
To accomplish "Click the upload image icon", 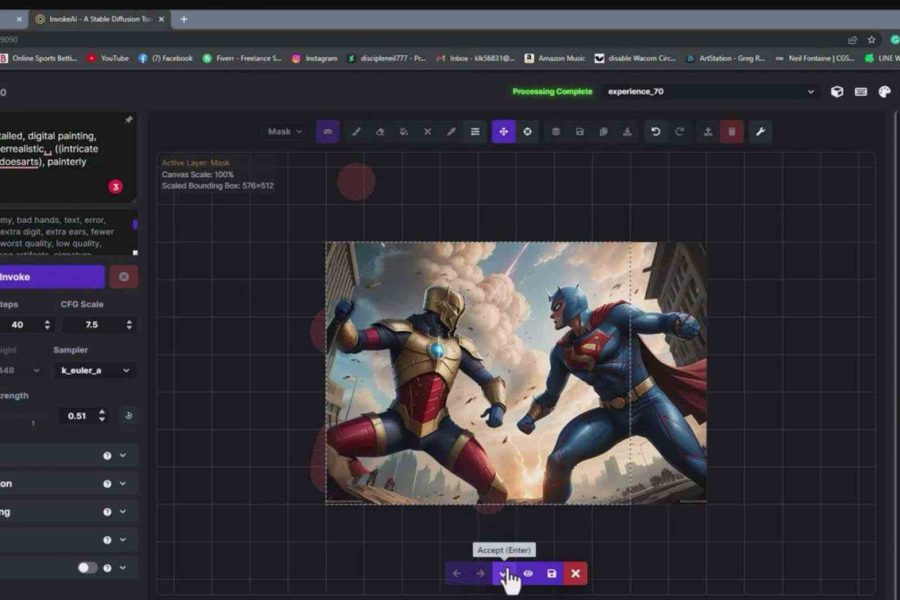I will click(708, 131).
